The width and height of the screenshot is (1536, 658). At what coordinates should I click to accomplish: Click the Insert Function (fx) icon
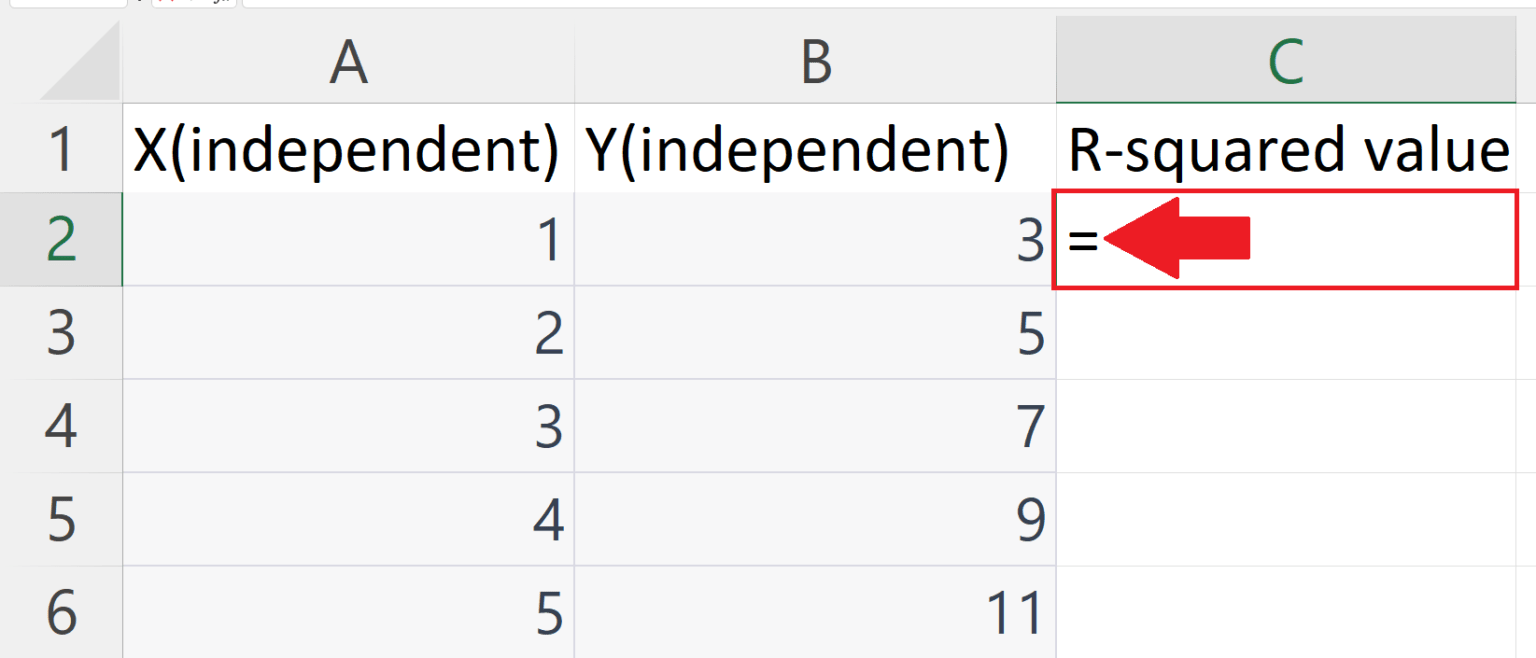click(222, 3)
